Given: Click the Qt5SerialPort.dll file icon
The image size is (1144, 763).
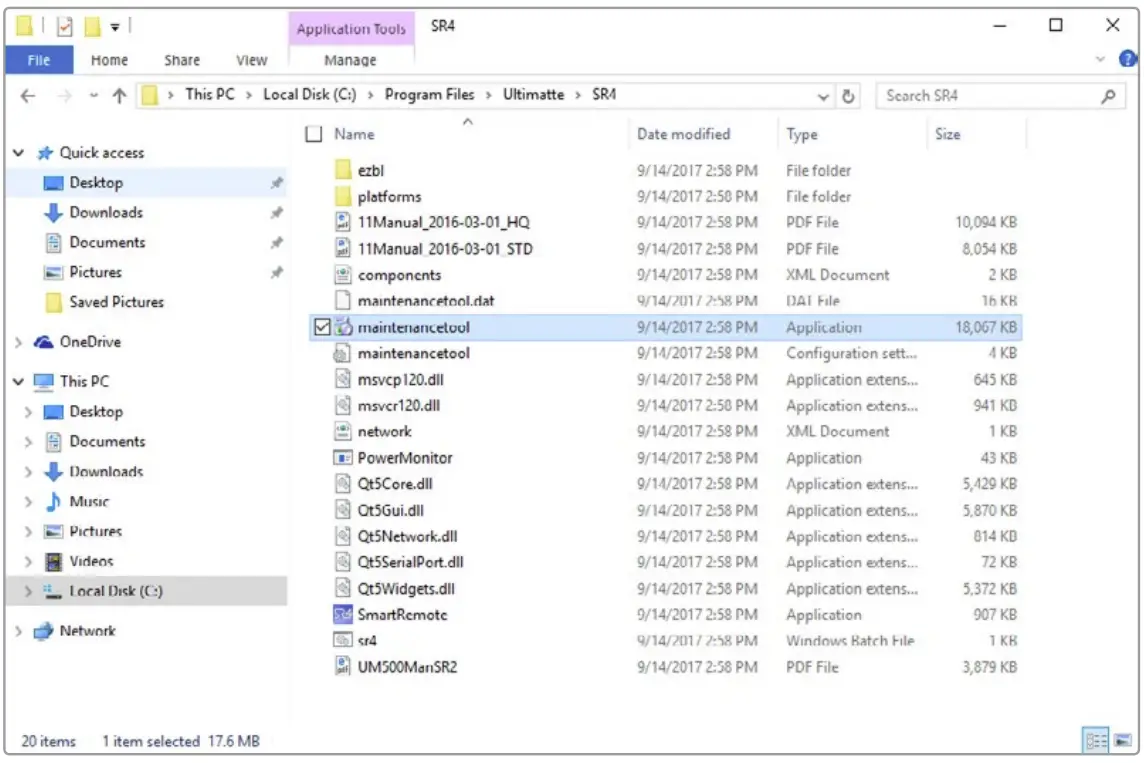Looking at the screenshot, I should tap(343, 562).
